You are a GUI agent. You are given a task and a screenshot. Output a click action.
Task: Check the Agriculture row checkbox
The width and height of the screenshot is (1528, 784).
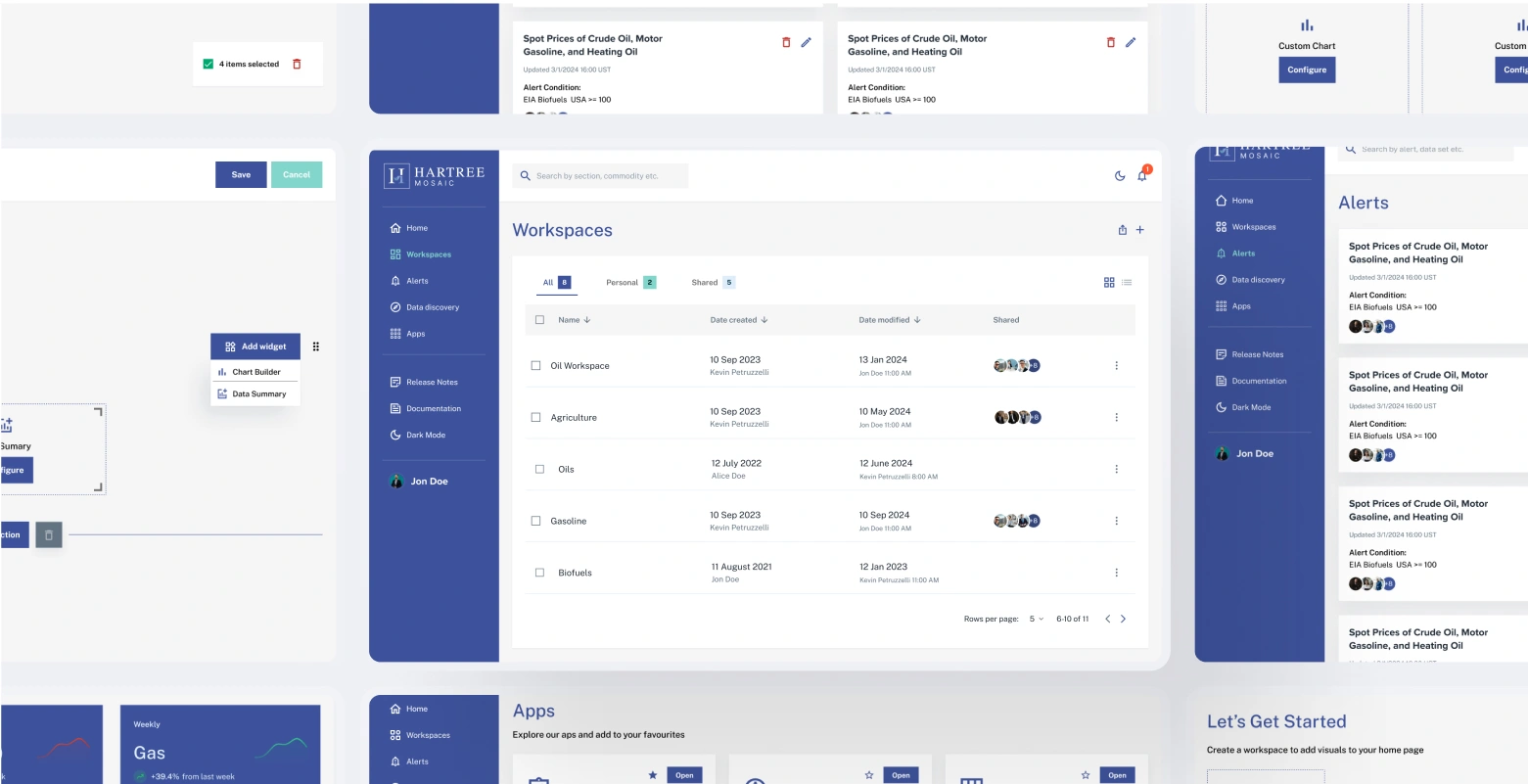click(x=535, y=417)
